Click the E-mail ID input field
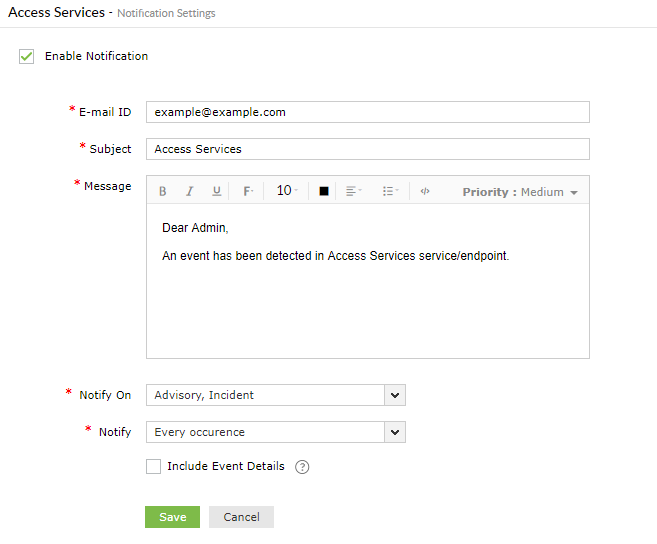The image size is (657, 544). click(x=367, y=112)
